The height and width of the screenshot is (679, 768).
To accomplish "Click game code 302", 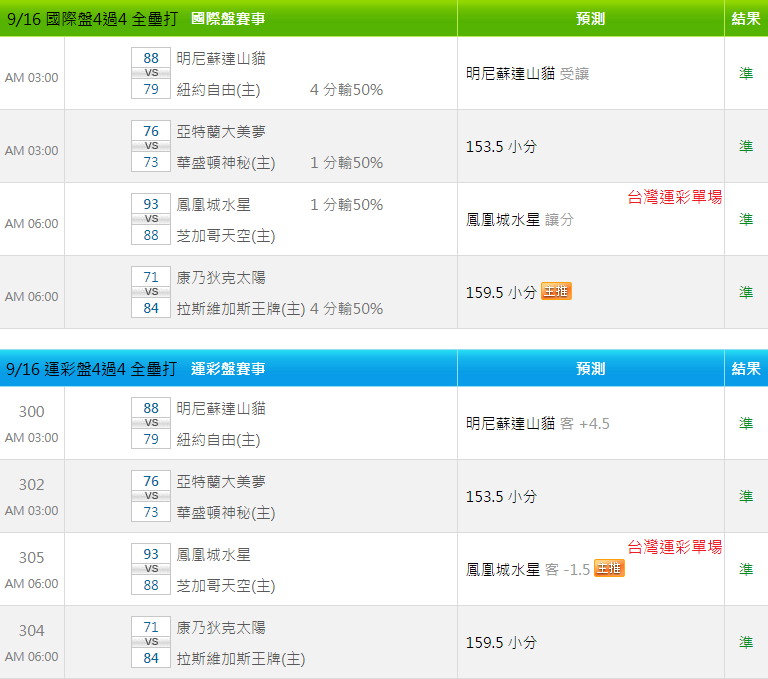I will coord(31,485).
